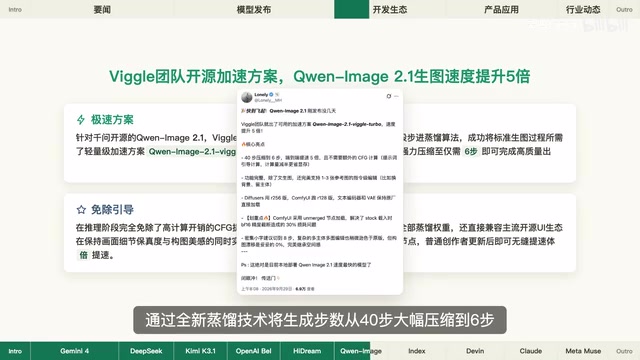640x360 pixels.
Task: Jump to the Gemini 4 chapter
Action: tap(74, 351)
